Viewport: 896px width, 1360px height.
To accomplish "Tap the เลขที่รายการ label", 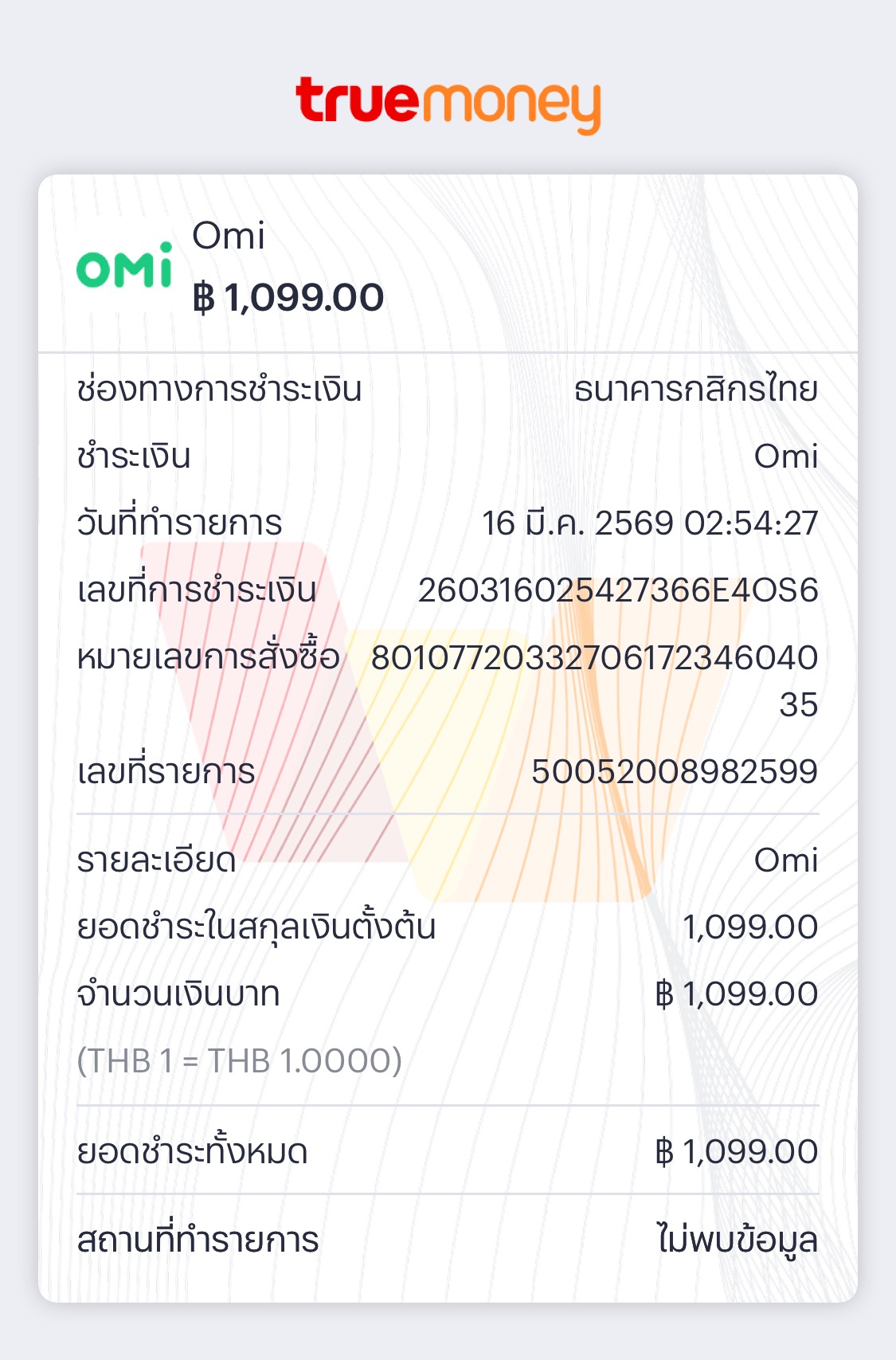I will point(166,771).
